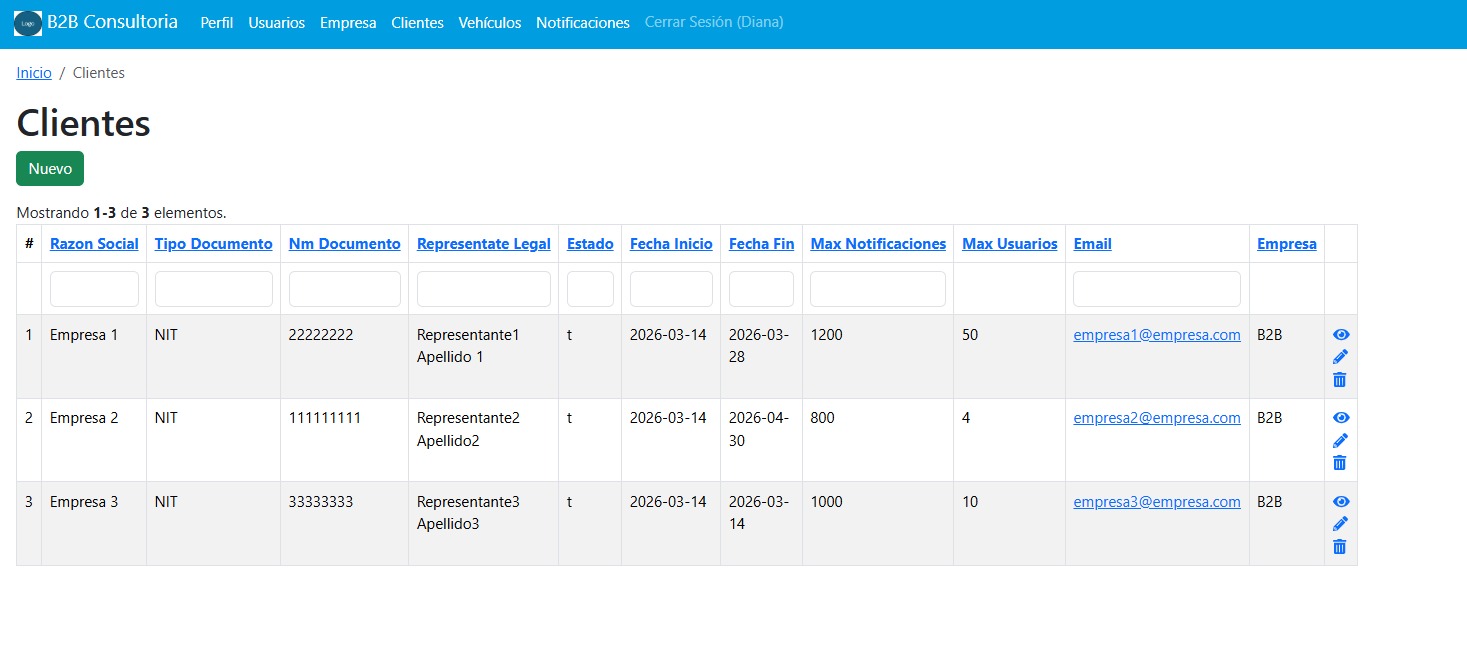This screenshot has height=672, width=1467.
Task: Focus the Max Notificaciones filter field
Action: [878, 289]
